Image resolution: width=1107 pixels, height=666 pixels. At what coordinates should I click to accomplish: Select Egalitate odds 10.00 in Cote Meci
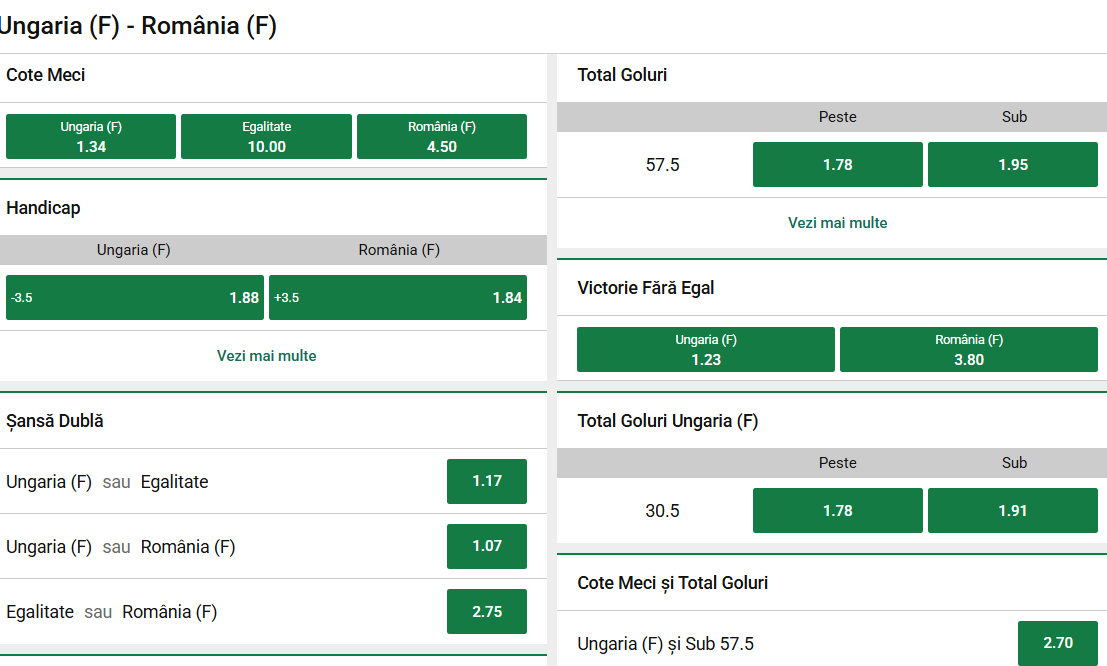[266, 137]
